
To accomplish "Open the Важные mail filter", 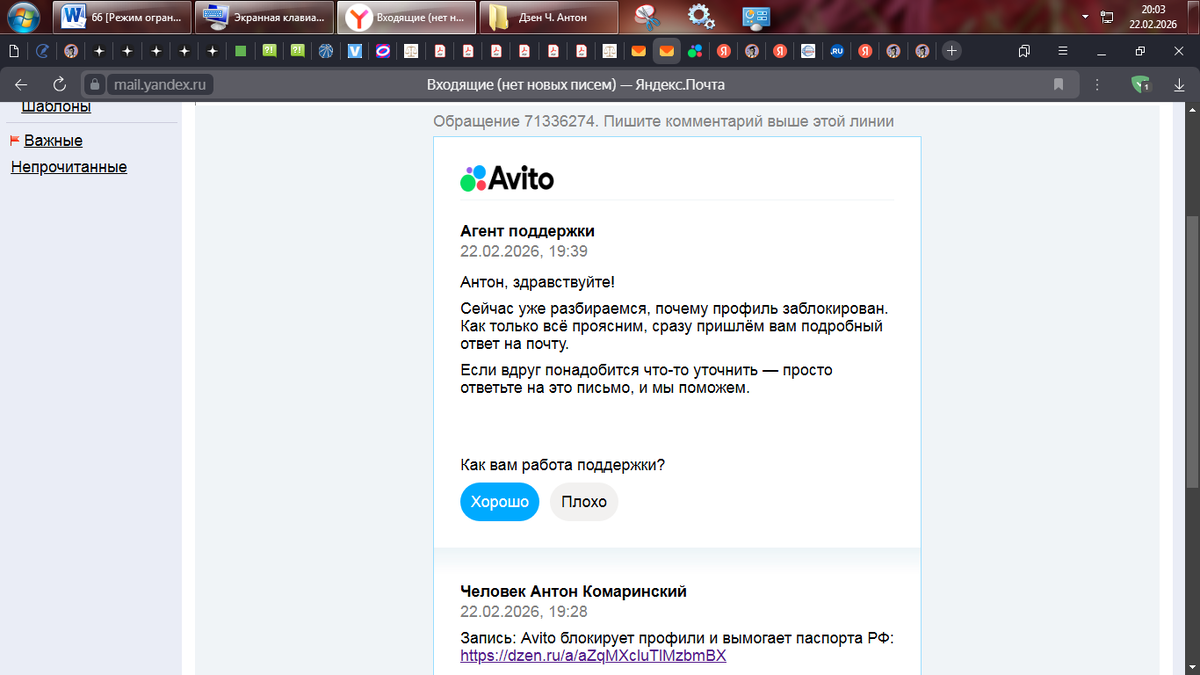I will pyautogui.click(x=53, y=141).
